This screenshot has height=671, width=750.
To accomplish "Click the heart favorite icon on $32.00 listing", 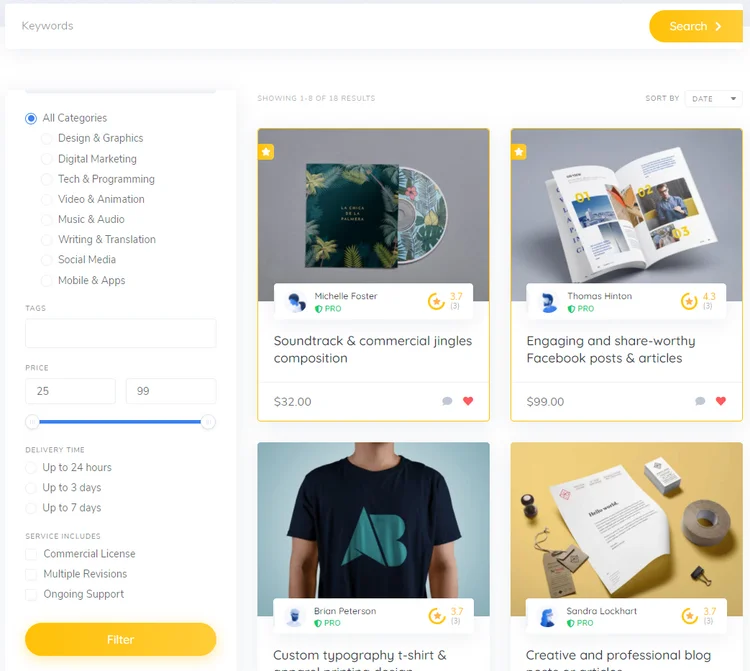I will click(468, 401).
